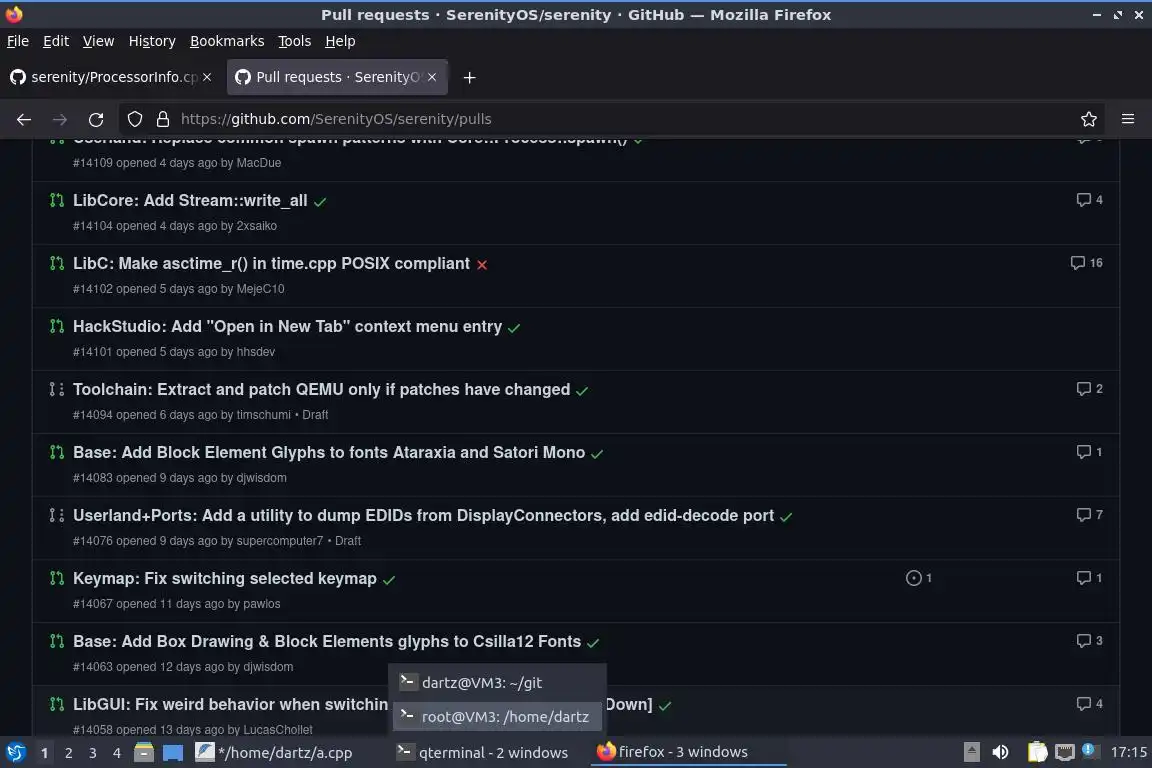The width and height of the screenshot is (1152, 768).
Task: Open the 16 comments on LibC asctime_r PR
Action: pyautogui.click(x=1086, y=263)
